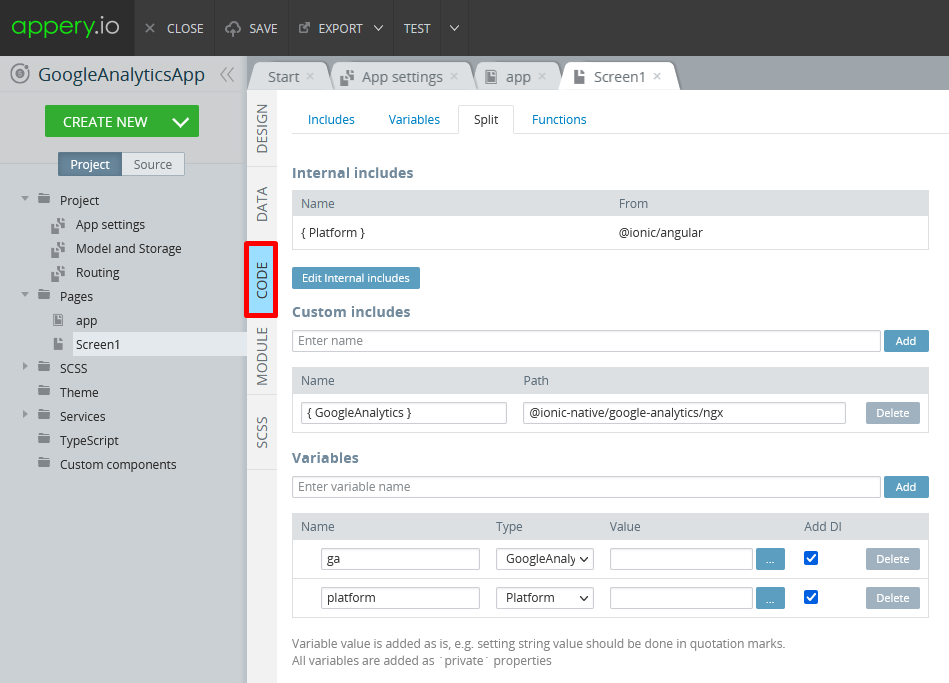Close the Screen1 tab

(657, 76)
